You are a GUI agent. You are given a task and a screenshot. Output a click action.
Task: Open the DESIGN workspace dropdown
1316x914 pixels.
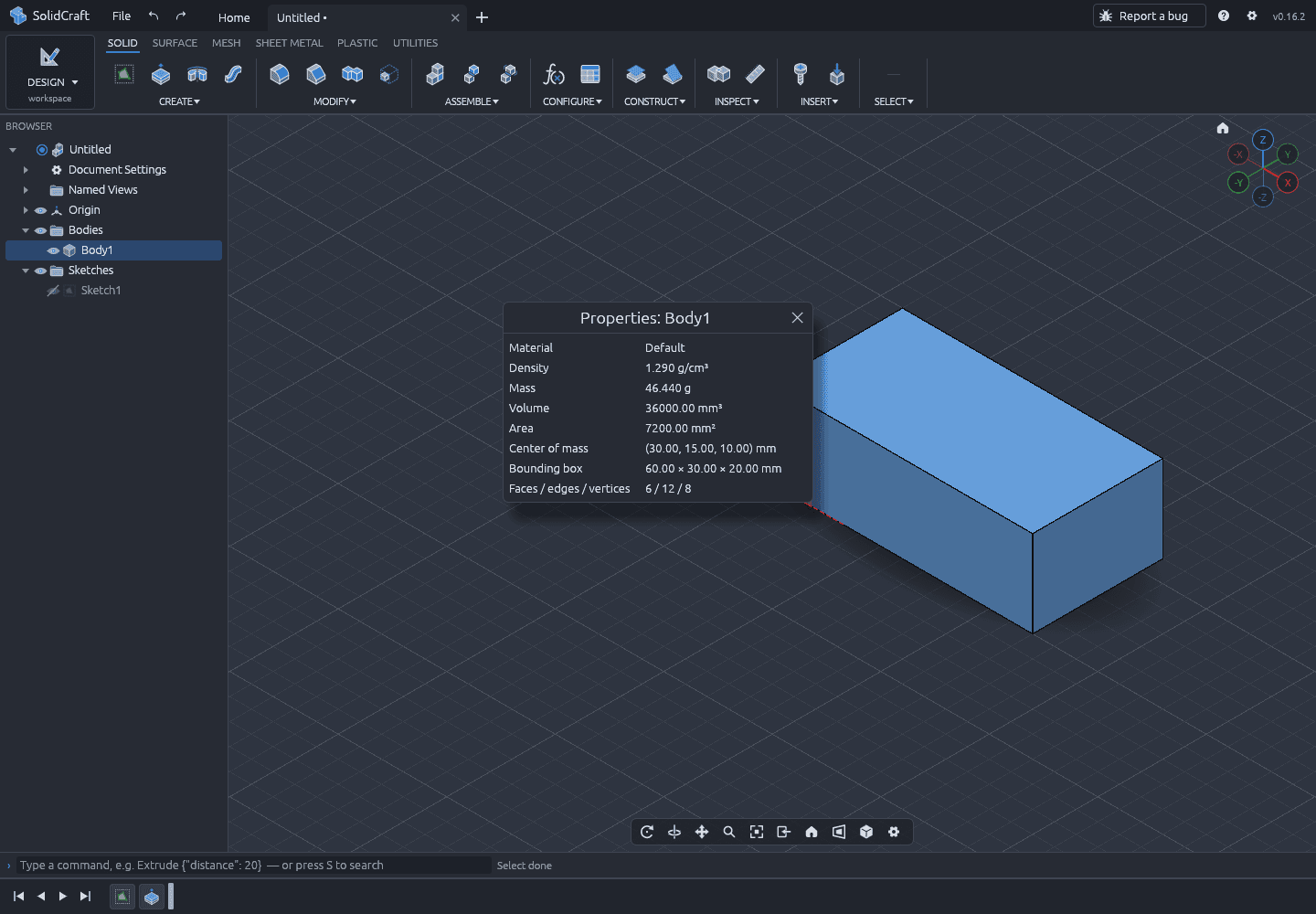(50, 72)
